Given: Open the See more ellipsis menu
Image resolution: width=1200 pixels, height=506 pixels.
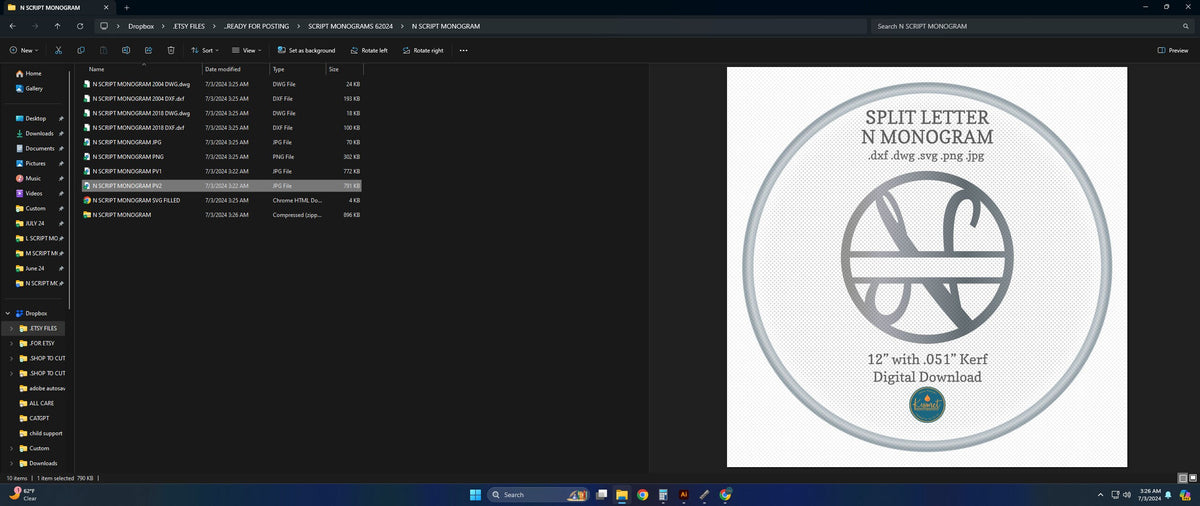Looking at the screenshot, I should [x=463, y=50].
